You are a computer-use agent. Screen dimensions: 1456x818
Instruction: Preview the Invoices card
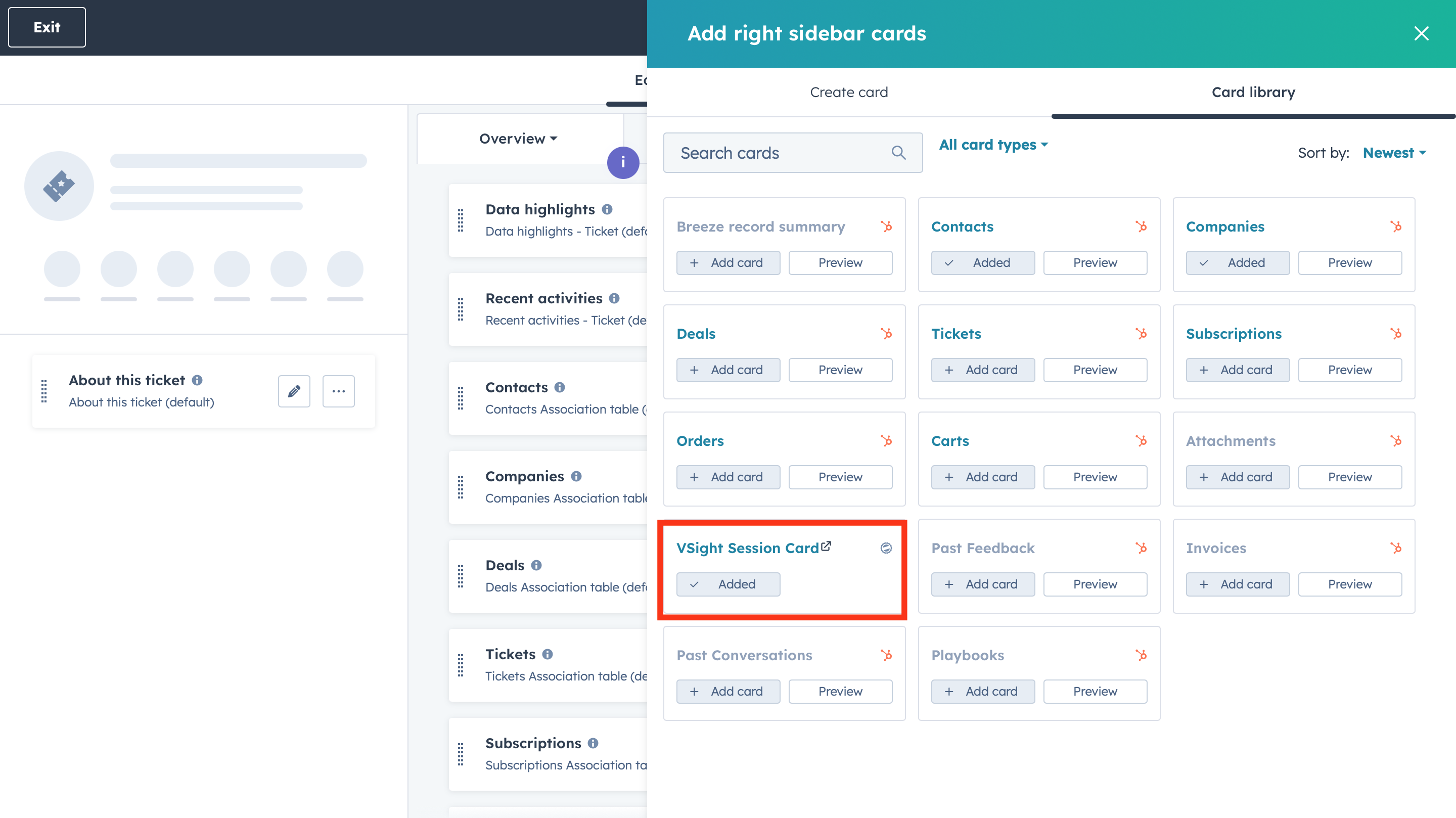pos(1350,584)
